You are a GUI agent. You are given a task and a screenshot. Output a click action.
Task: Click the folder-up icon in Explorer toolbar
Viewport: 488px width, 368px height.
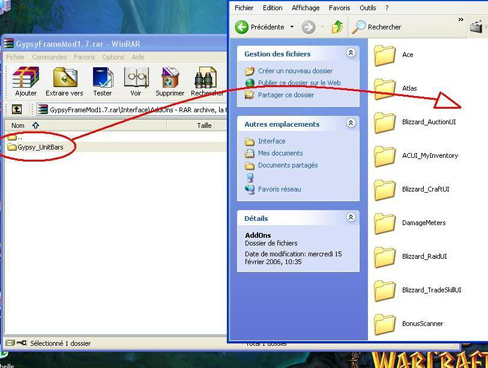[x=337, y=27]
